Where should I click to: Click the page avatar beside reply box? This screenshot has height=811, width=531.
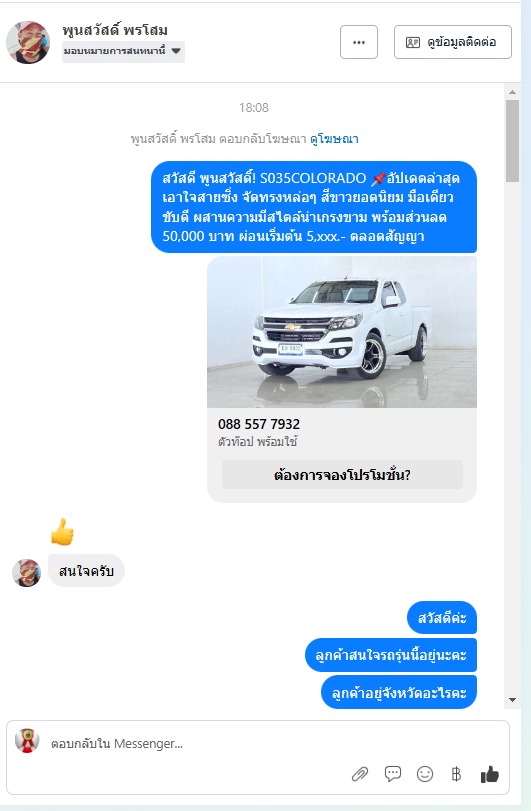(x=27, y=741)
